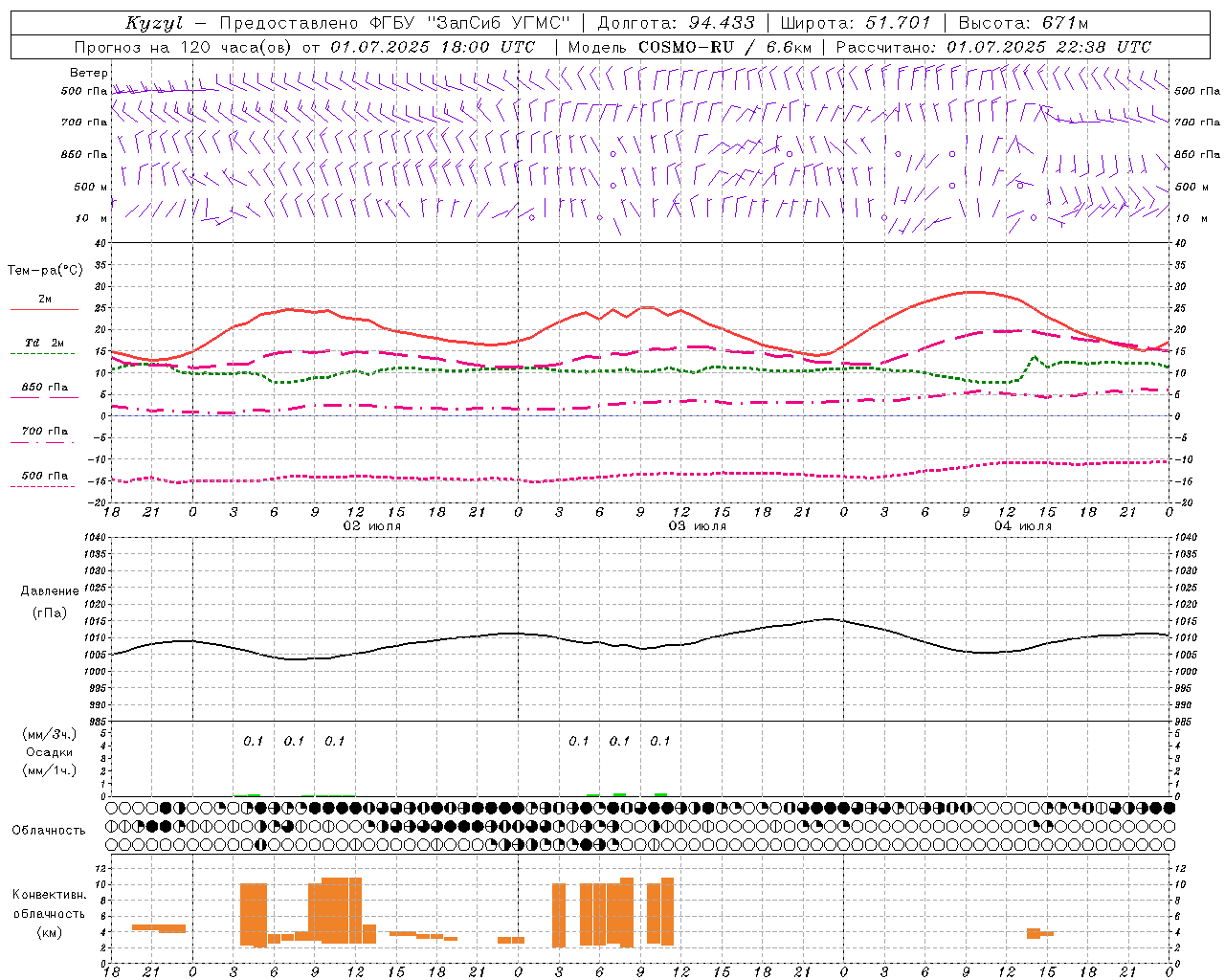
Task: Click the (км) convective height unit label
Action: (x=49, y=932)
